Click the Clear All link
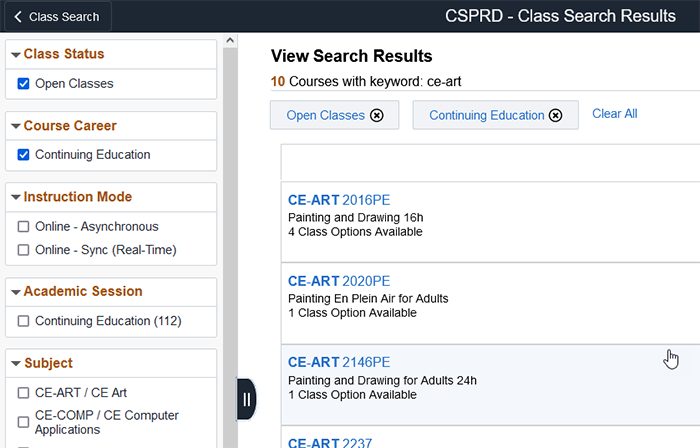Screen dimensions: 700x448 pos(614,114)
